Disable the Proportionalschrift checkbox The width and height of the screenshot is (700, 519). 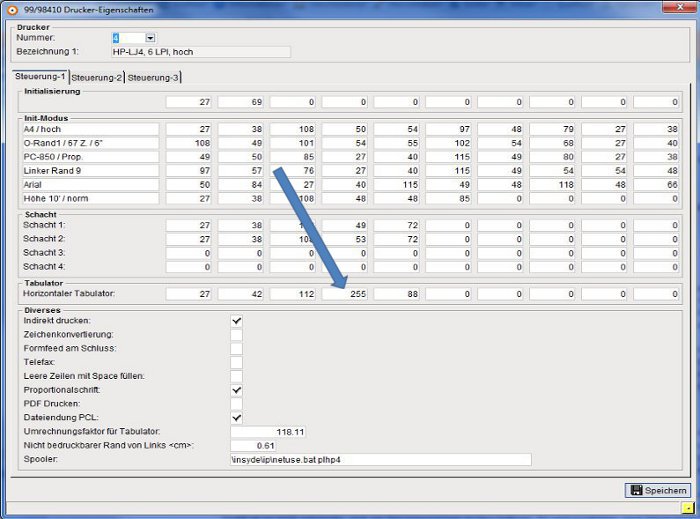[237, 390]
